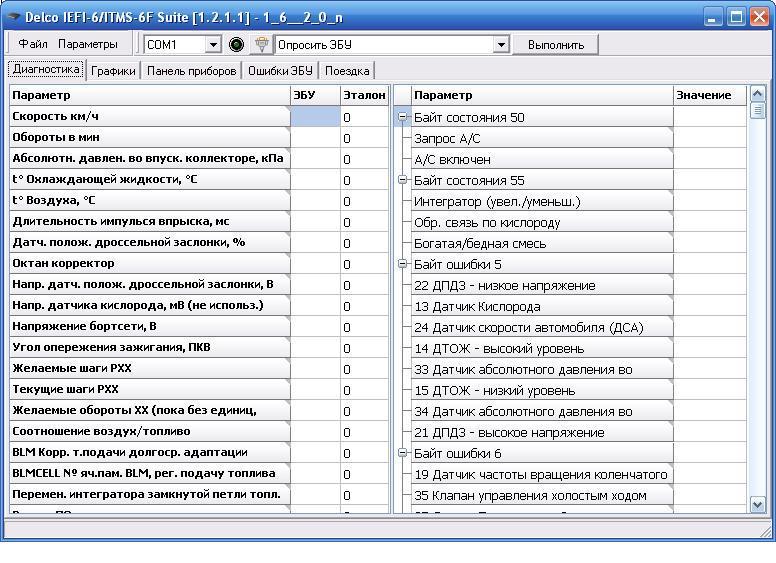Select Соотношение воздух/топливо row
Viewport: 776px width, 563px height.
tap(149, 432)
